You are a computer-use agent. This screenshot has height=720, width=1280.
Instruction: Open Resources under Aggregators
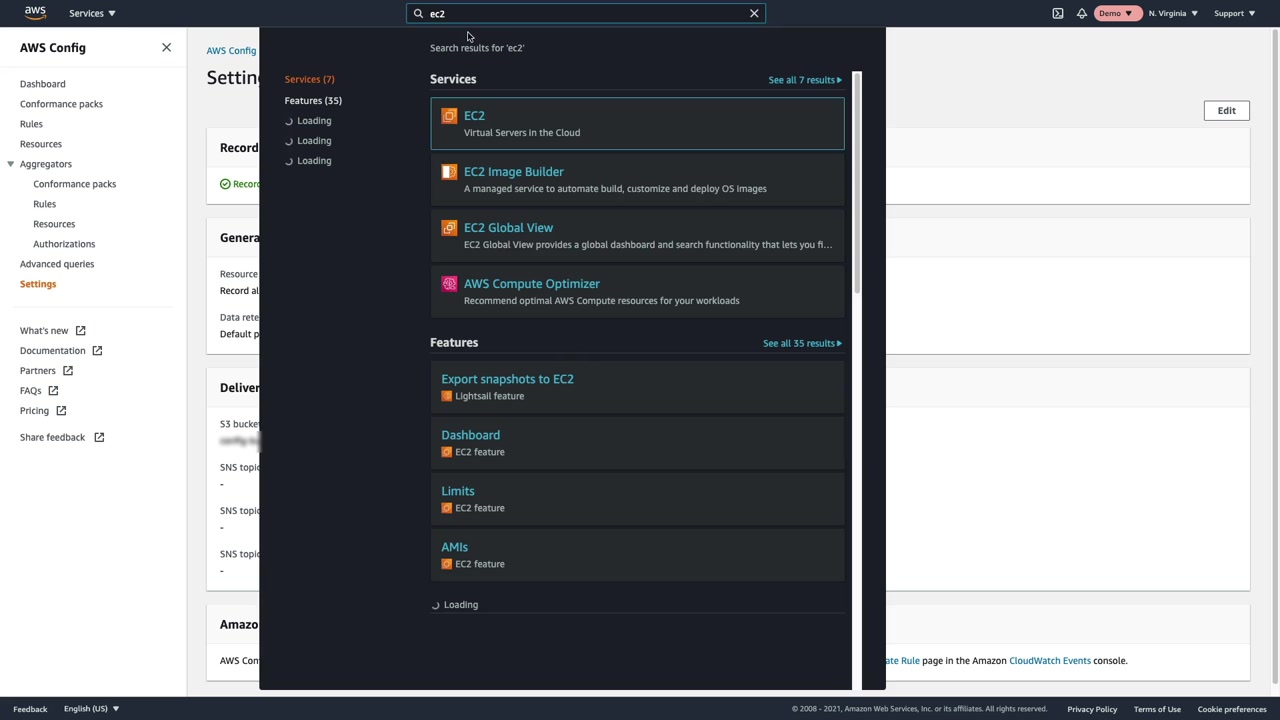click(x=54, y=224)
